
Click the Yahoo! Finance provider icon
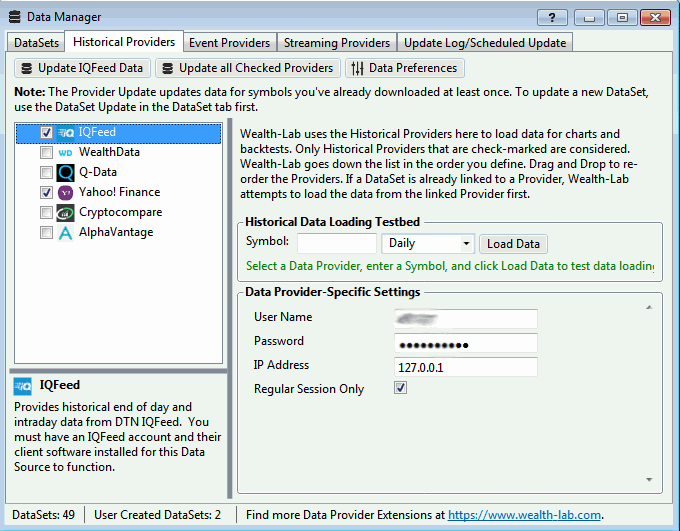tap(66, 192)
